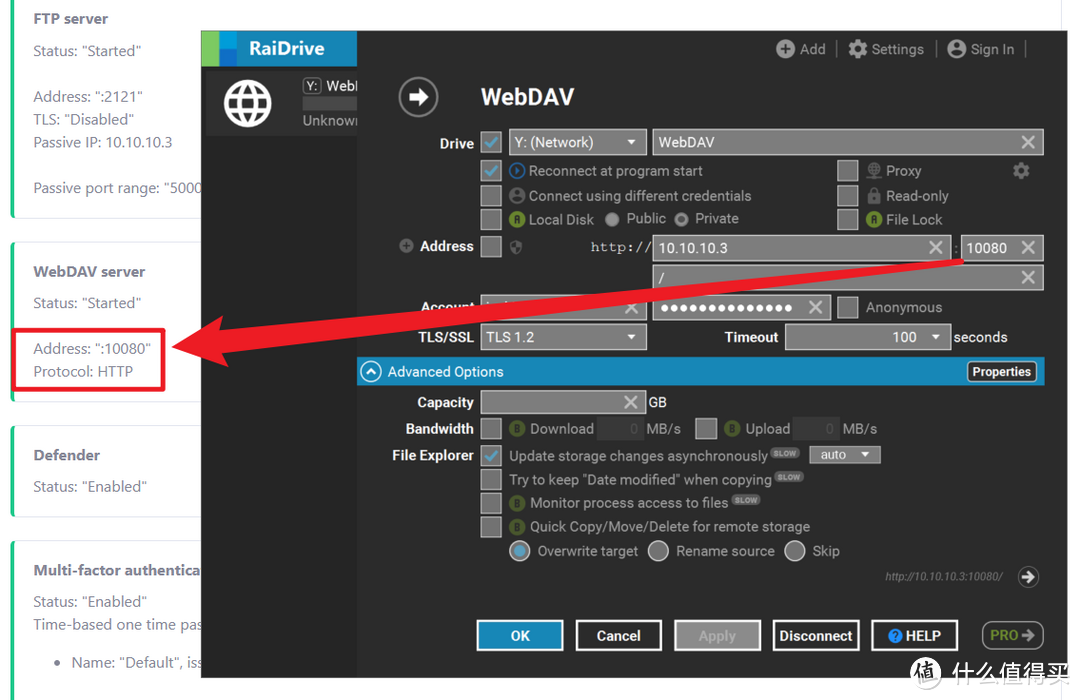
Task: Clear the 10.10.10.3 host address
Action: [935, 247]
